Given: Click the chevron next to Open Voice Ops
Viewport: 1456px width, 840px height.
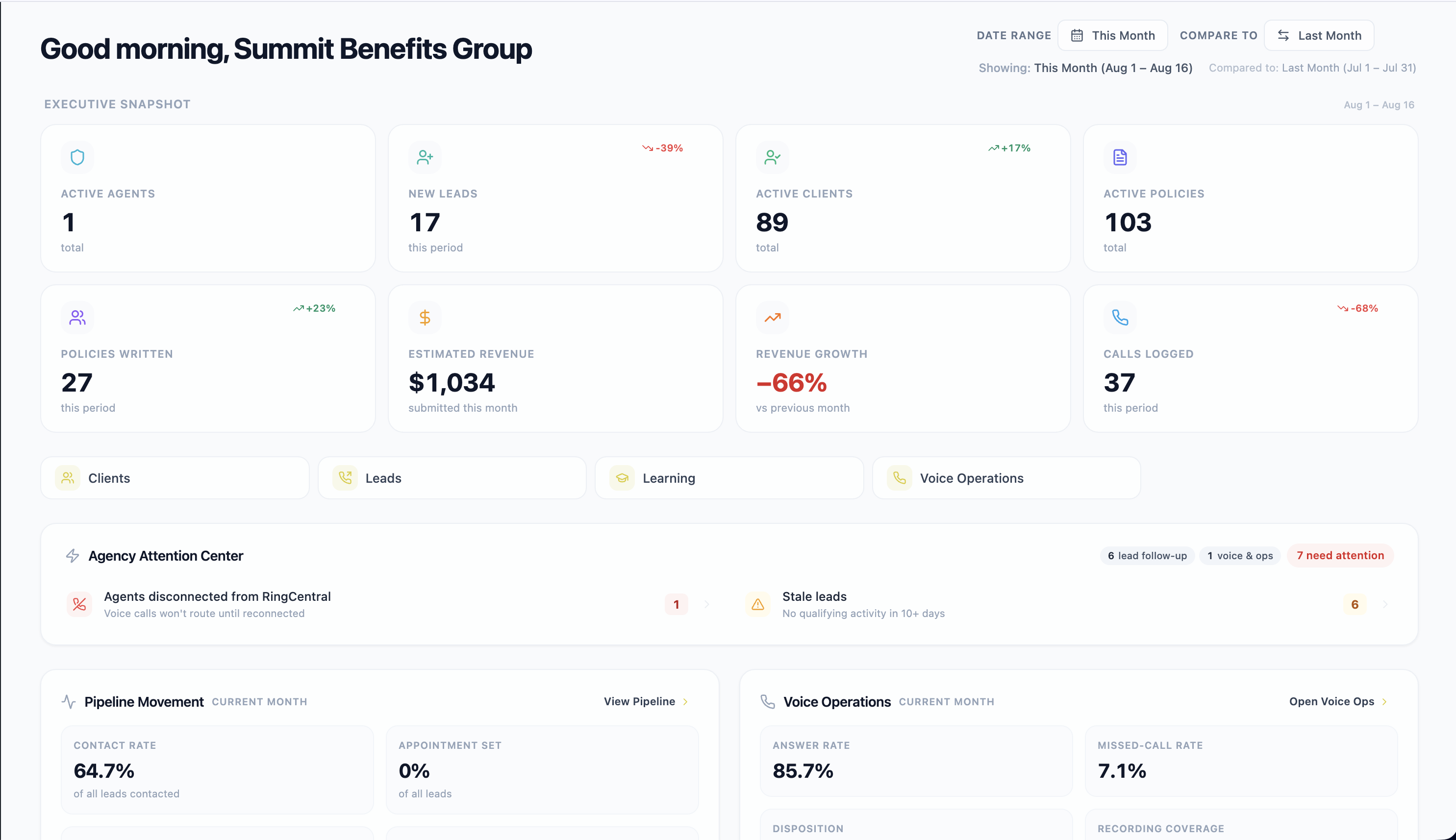Looking at the screenshot, I should point(1384,702).
